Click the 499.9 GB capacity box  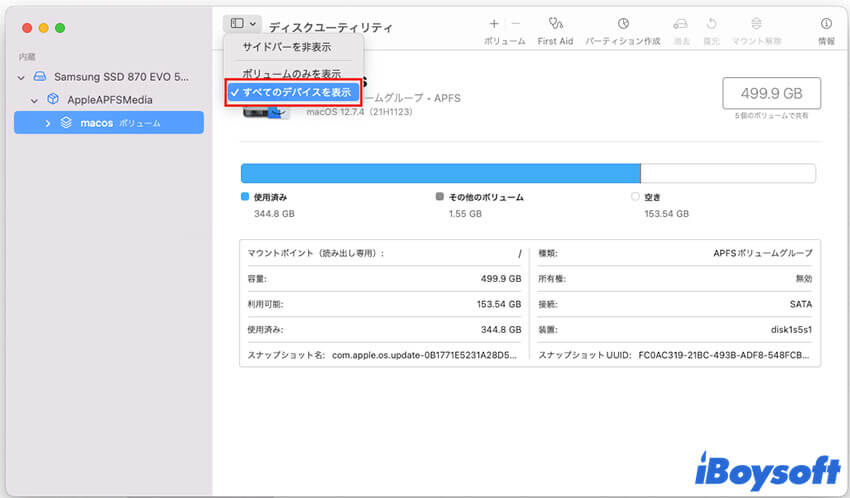771,93
